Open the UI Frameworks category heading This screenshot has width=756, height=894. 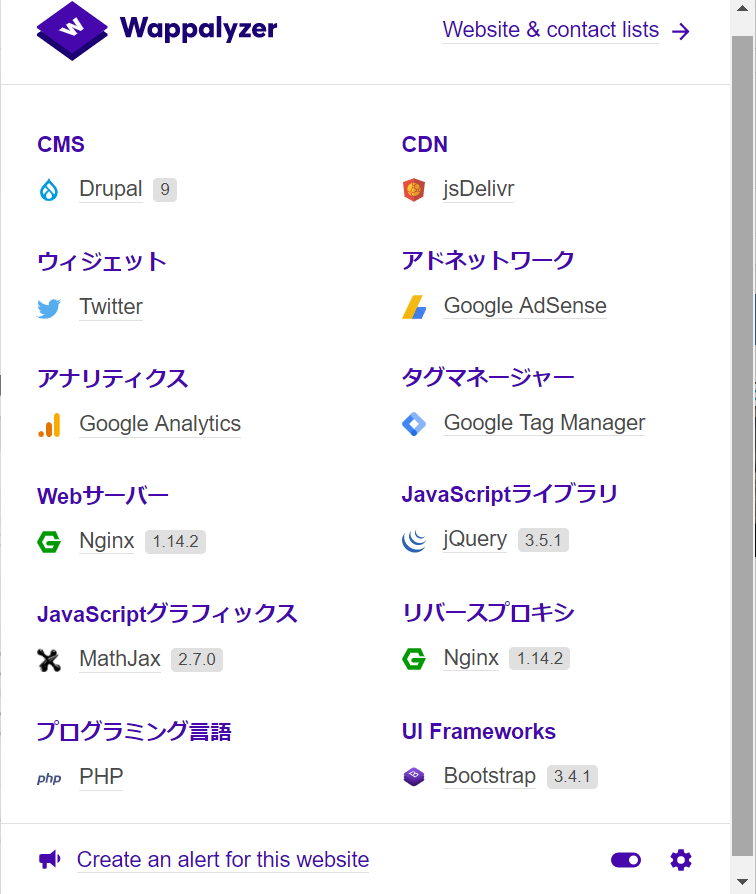(x=479, y=732)
